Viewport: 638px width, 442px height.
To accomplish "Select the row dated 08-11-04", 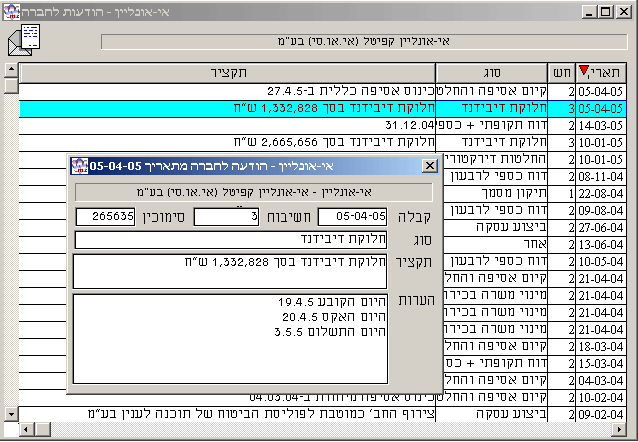I will click(534, 177).
